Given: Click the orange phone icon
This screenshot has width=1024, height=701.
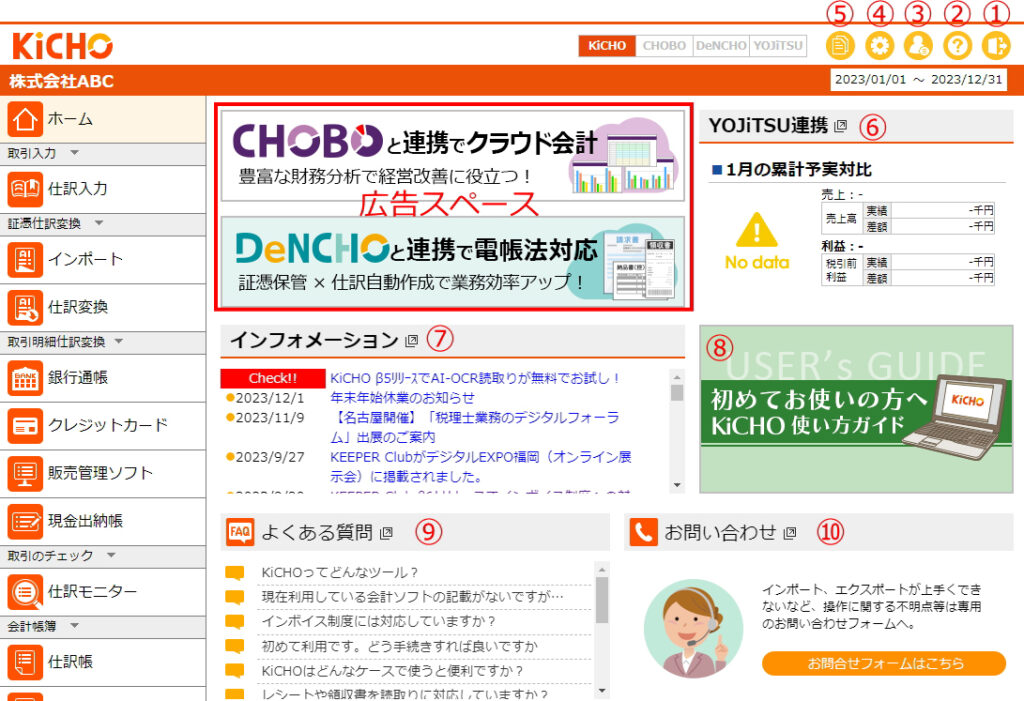Looking at the screenshot, I should 643,532.
